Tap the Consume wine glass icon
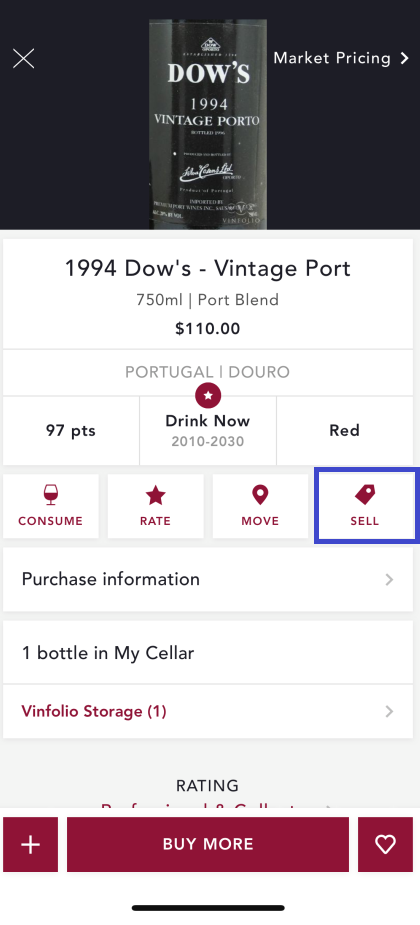 [51, 495]
